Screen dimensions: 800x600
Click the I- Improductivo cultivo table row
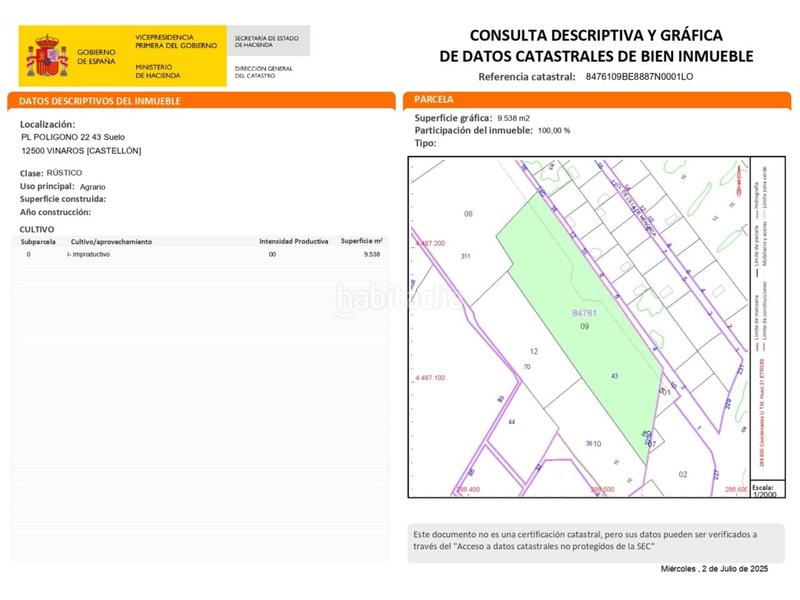click(x=90, y=253)
